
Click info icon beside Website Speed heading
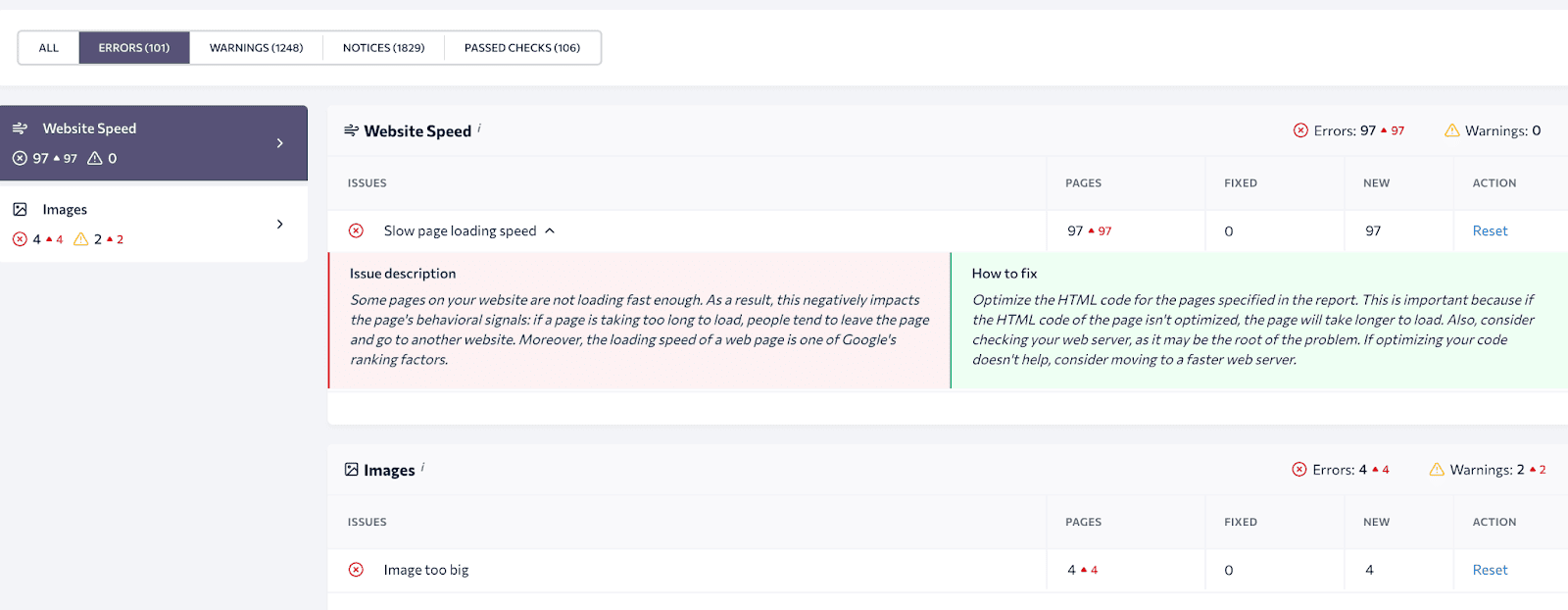pyautogui.click(x=479, y=128)
